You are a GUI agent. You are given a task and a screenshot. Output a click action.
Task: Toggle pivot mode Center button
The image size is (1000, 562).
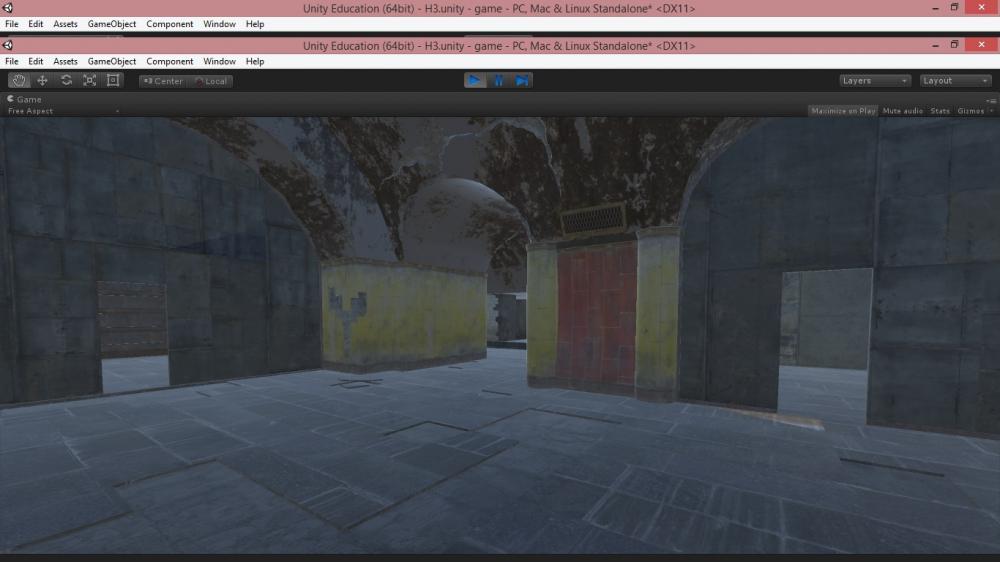point(163,81)
